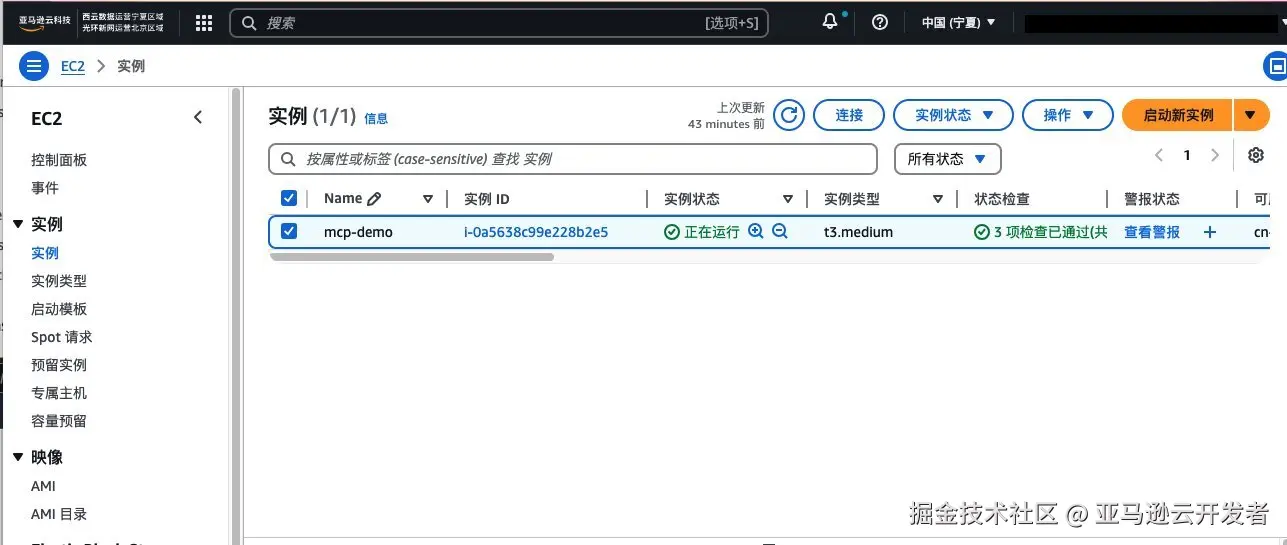Click the mcp-demo name cell
Image resolution: width=1287 pixels, height=545 pixels.
[x=358, y=232]
